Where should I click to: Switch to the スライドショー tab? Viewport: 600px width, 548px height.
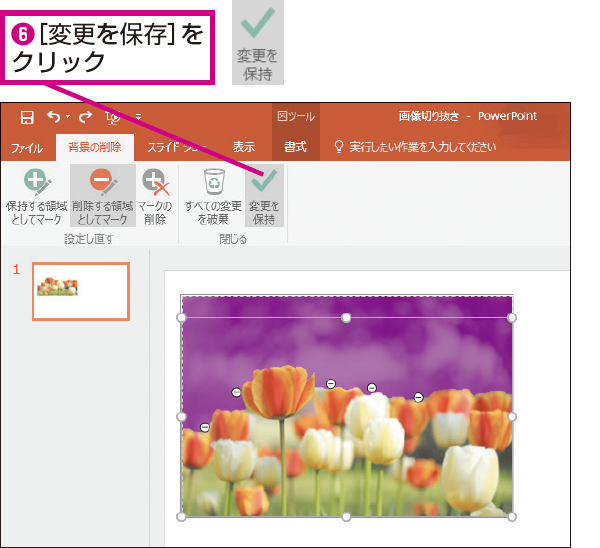tap(176, 147)
